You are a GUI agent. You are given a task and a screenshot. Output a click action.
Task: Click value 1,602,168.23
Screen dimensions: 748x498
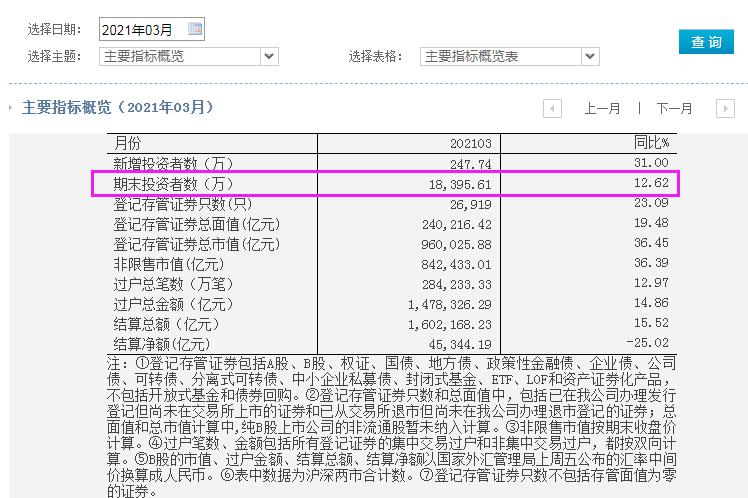[x=450, y=325]
